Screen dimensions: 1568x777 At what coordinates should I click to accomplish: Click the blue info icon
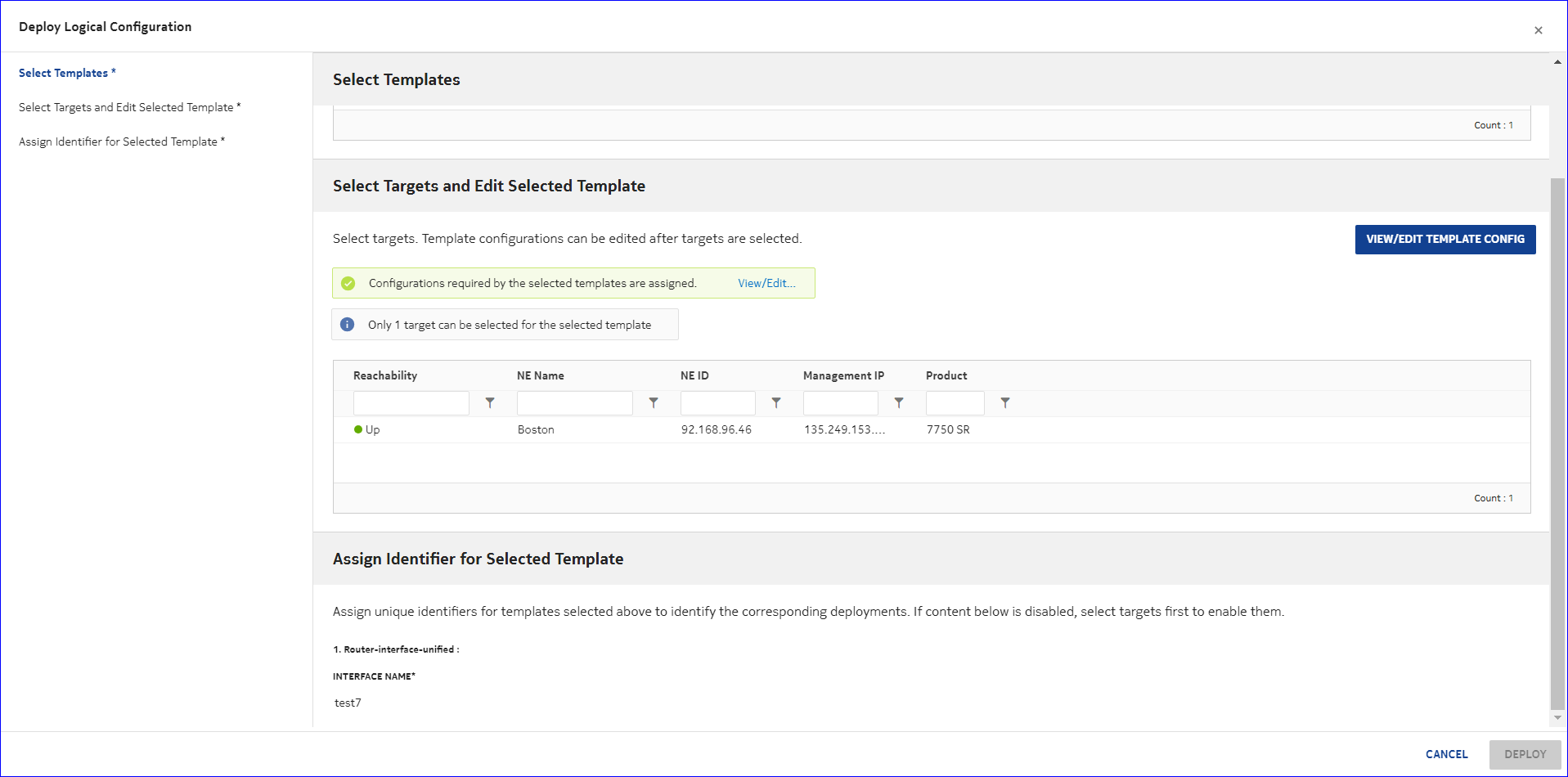click(348, 325)
